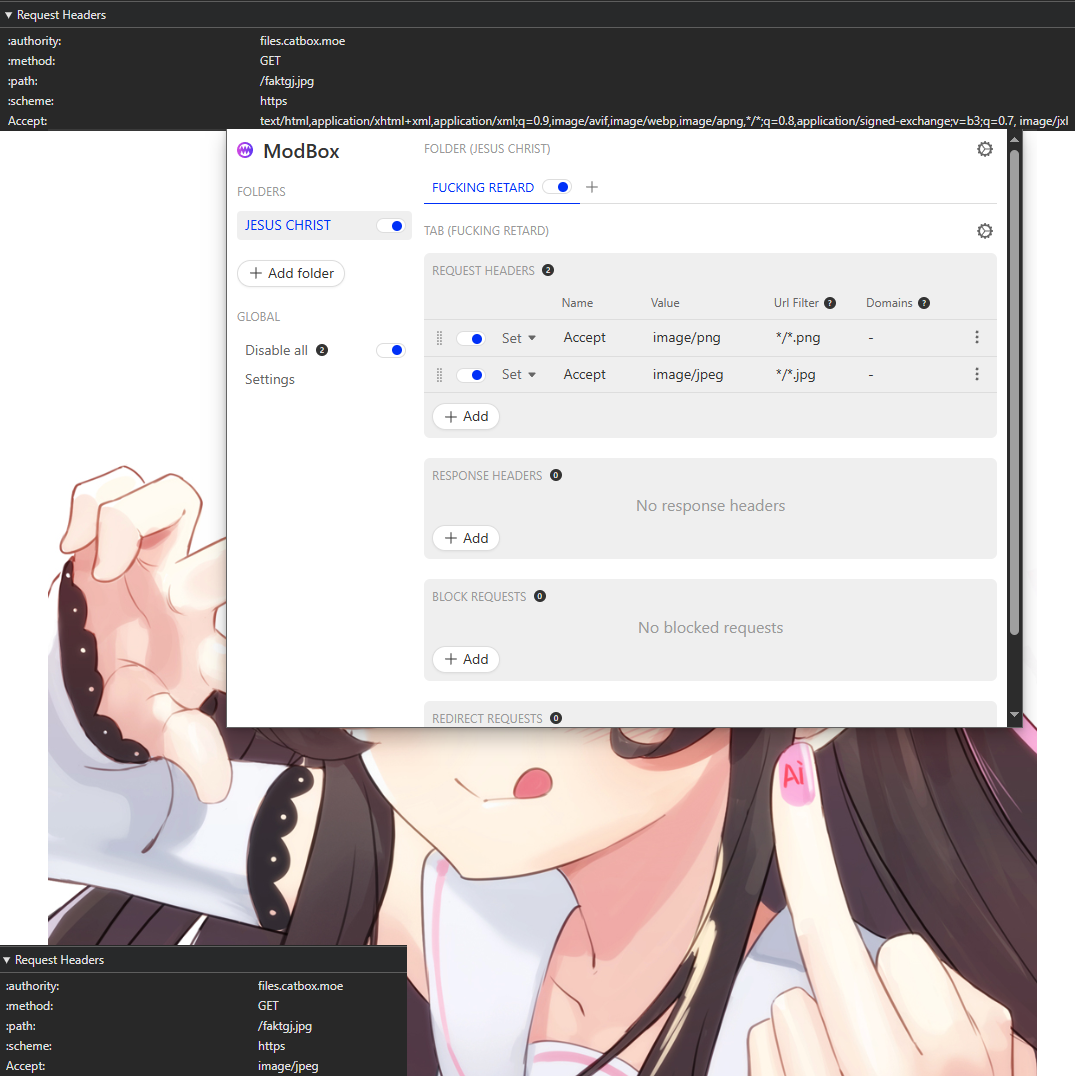Edit Accept name field in image/png row

point(584,338)
